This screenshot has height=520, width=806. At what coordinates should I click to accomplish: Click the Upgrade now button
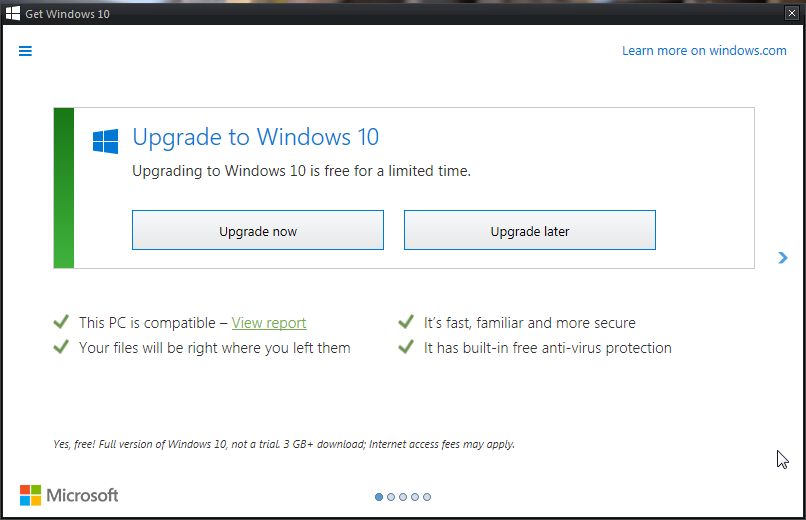(x=258, y=230)
